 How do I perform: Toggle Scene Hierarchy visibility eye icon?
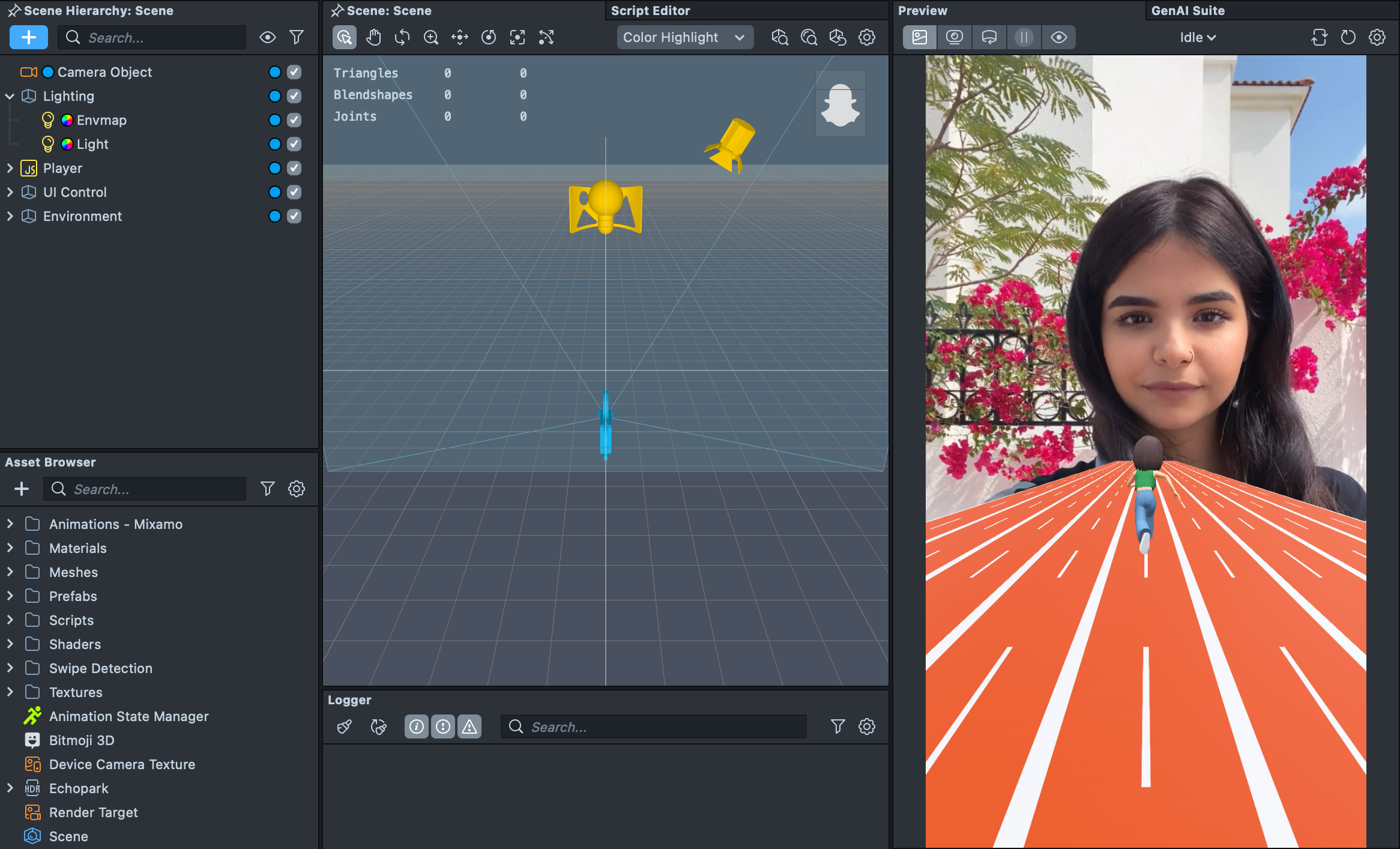pos(268,37)
